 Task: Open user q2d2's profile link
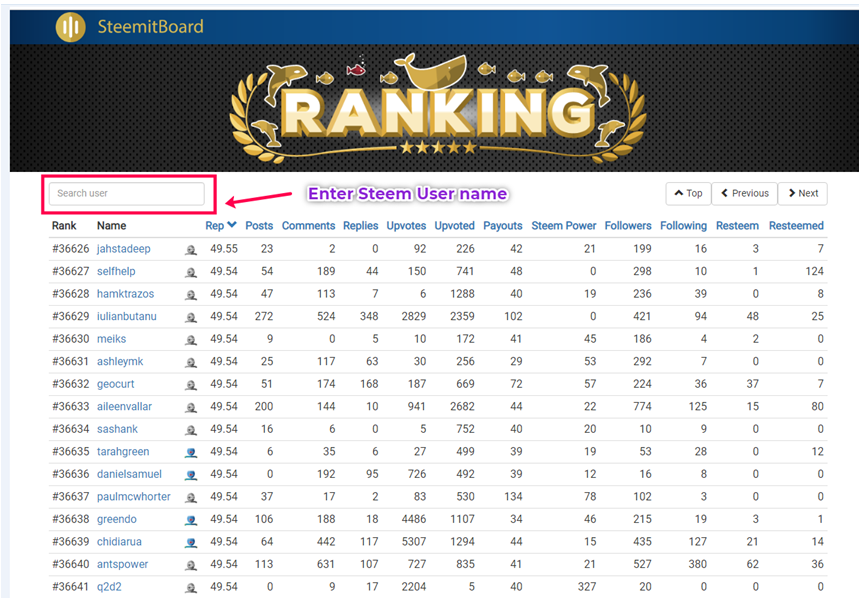(x=109, y=587)
